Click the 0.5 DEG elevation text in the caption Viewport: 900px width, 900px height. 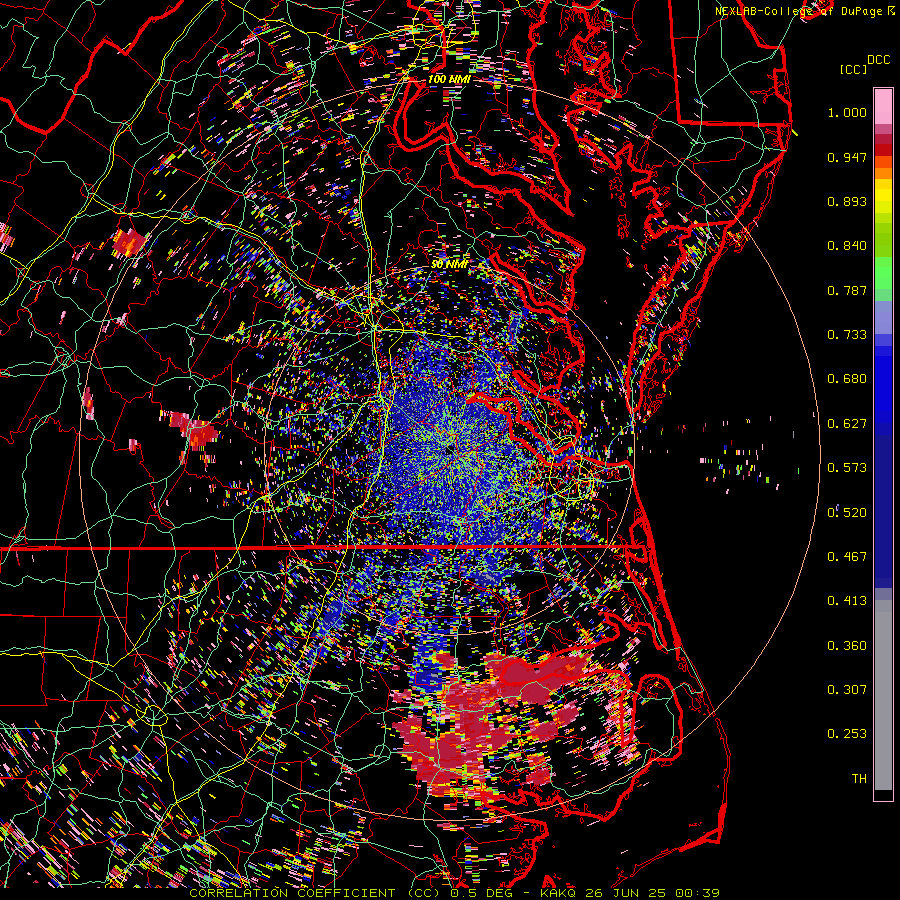tap(481, 893)
